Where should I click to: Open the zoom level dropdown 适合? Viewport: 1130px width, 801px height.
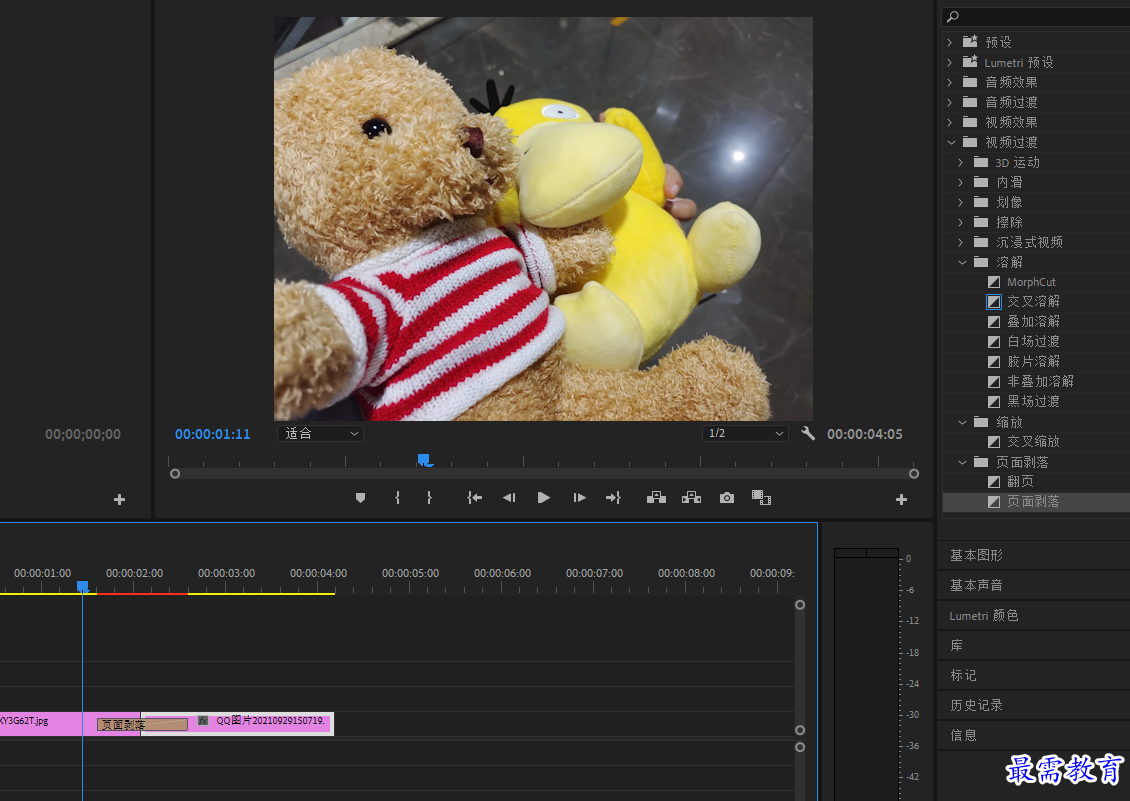320,433
